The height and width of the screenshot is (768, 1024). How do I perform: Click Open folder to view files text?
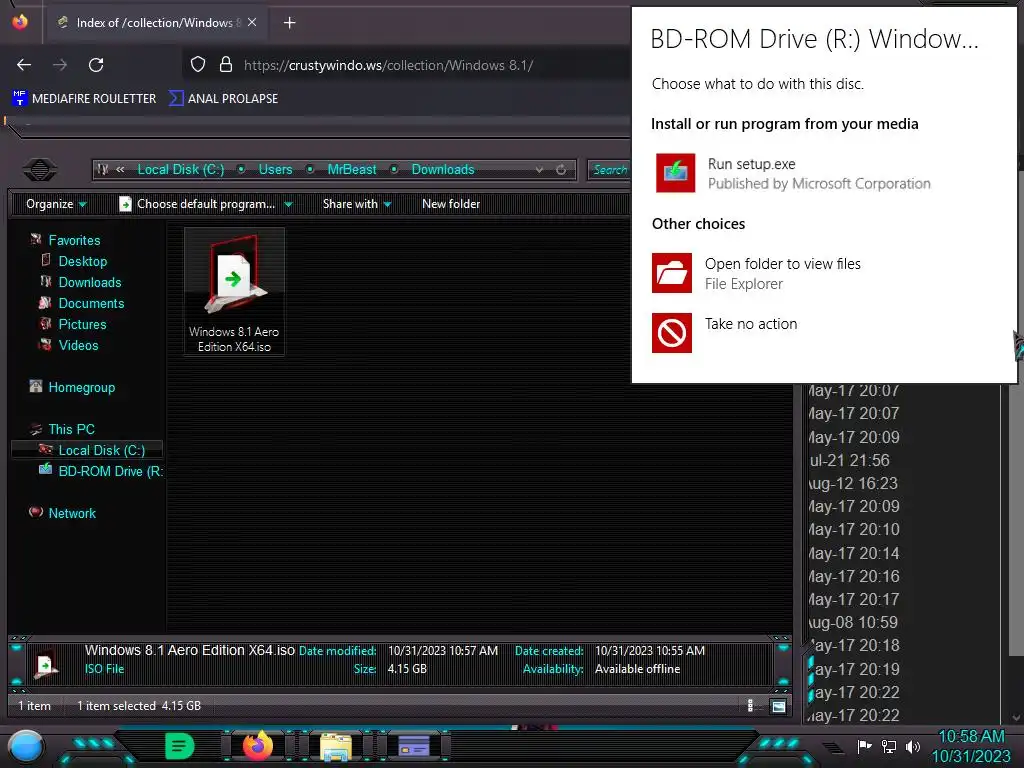pos(782,264)
